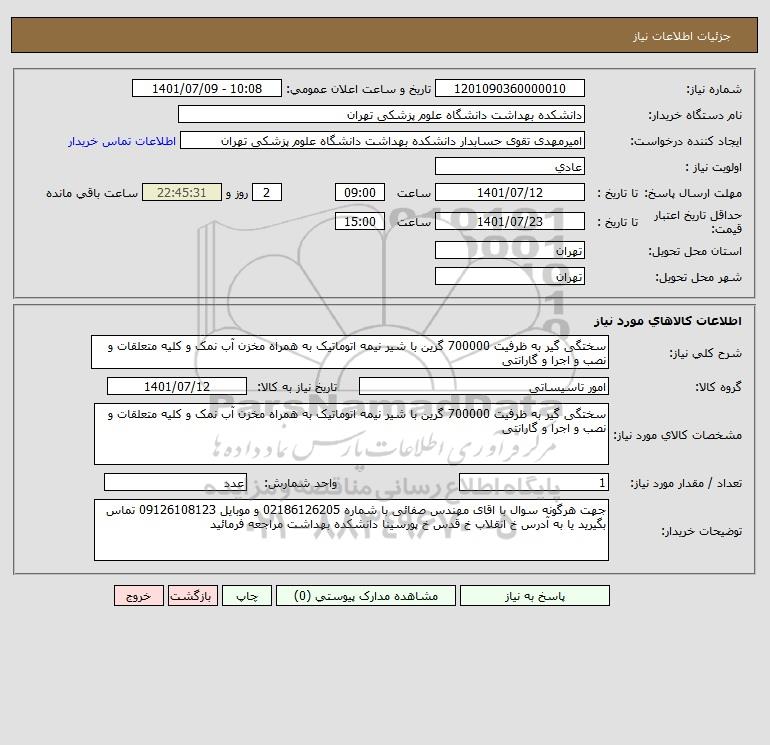770x745 pixels.
Task: Click delivery province field تهران
Action: [510, 250]
